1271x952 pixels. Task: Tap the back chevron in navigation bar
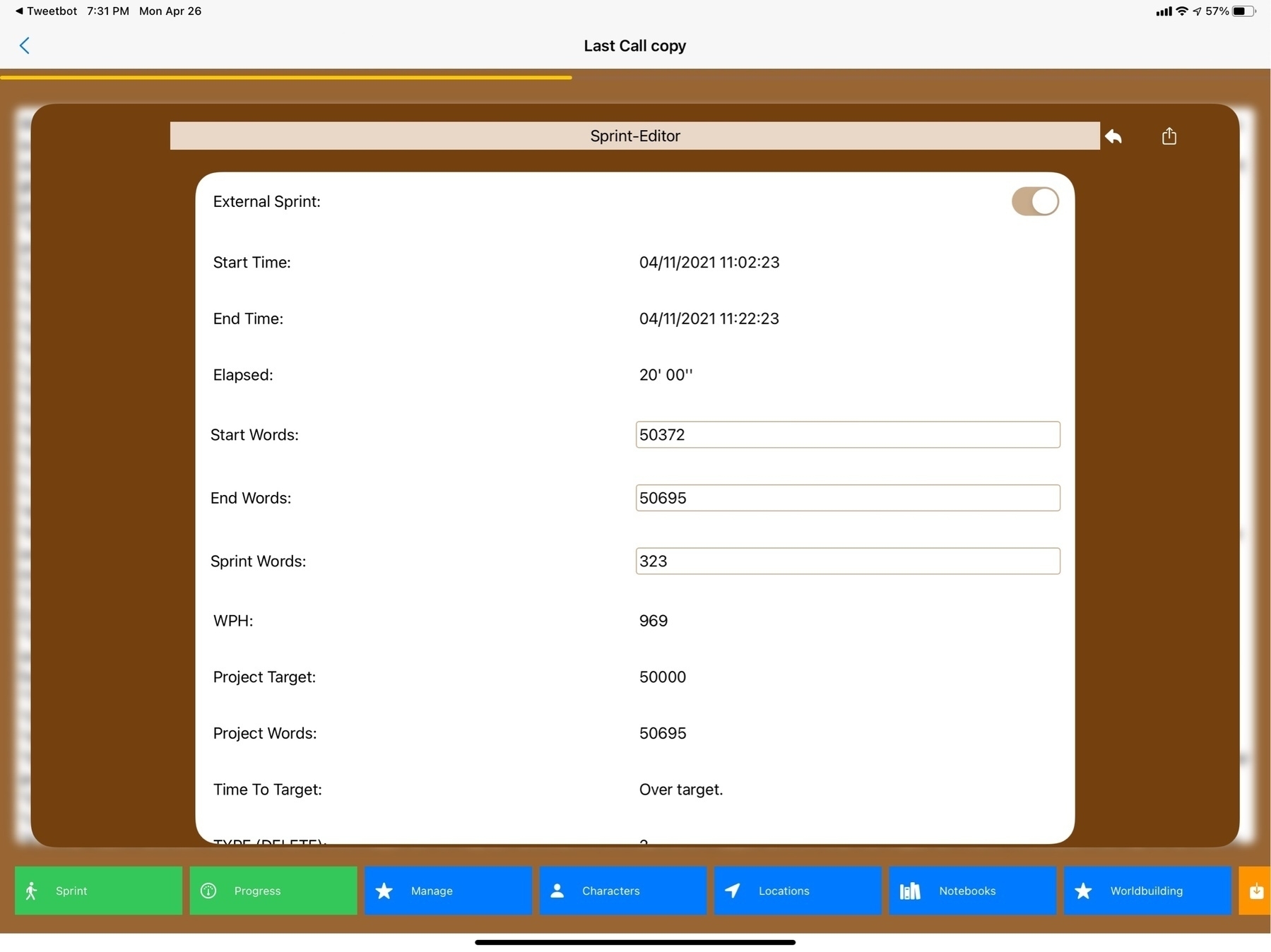[x=25, y=46]
